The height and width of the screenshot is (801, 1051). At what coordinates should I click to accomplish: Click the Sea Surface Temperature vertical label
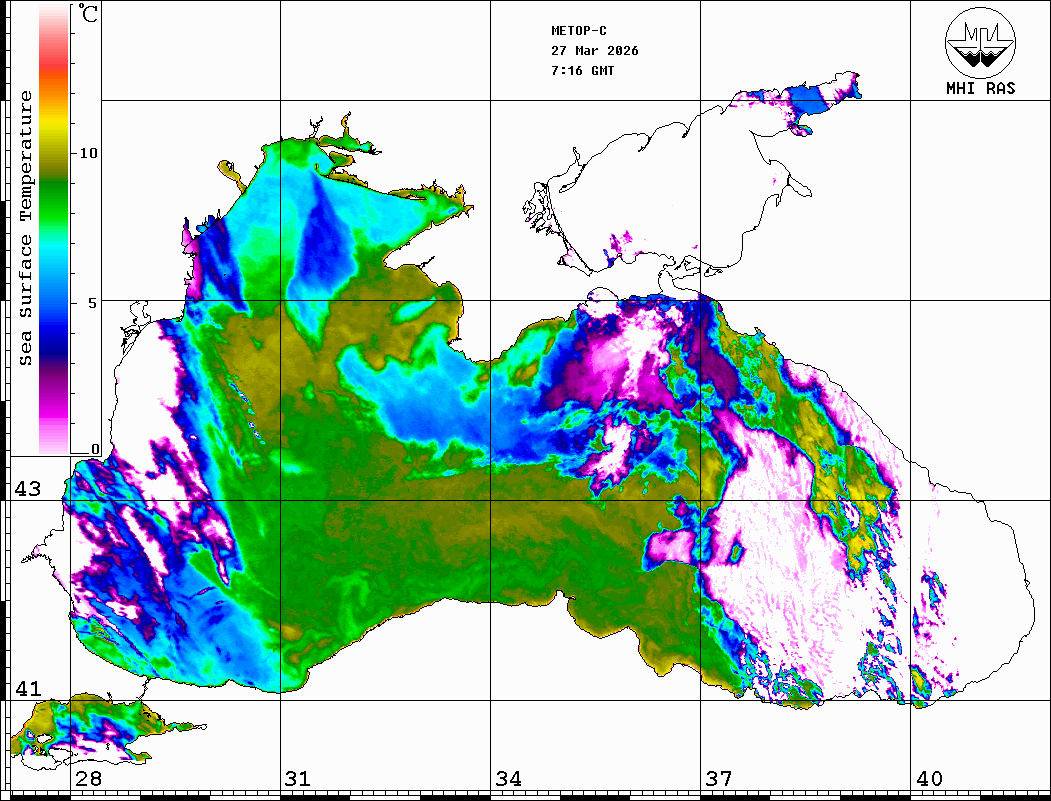(x=26, y=228)
